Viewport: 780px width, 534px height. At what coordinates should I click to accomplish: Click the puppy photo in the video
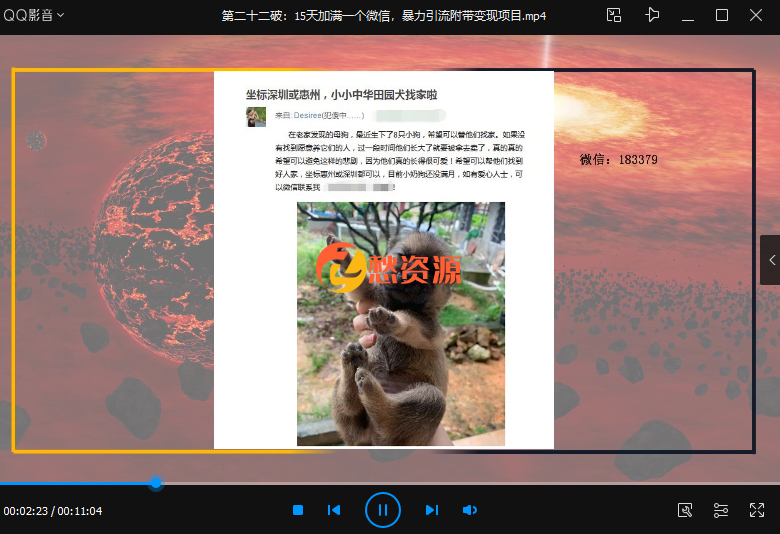401,323
